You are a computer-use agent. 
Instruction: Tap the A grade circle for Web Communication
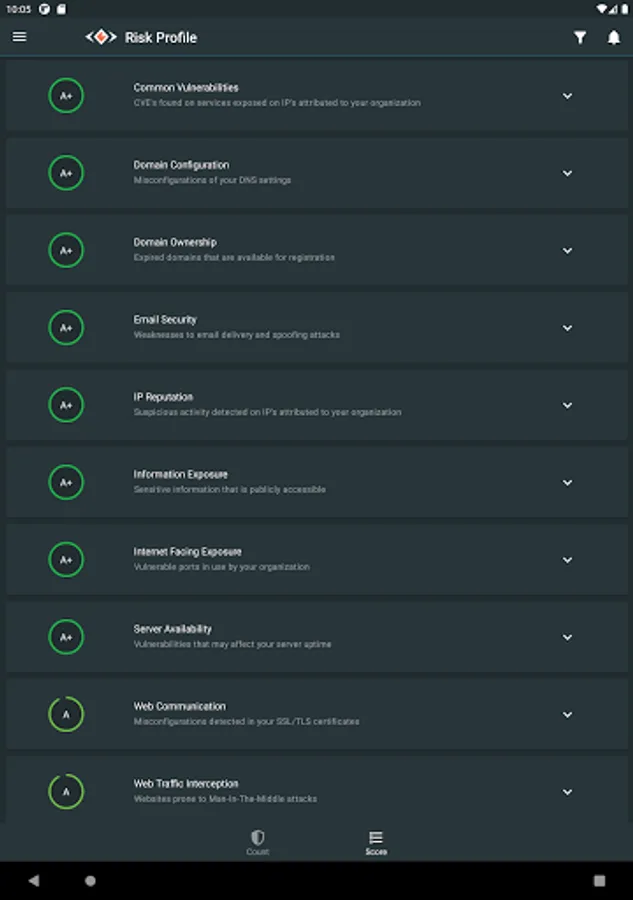[66, 714]
